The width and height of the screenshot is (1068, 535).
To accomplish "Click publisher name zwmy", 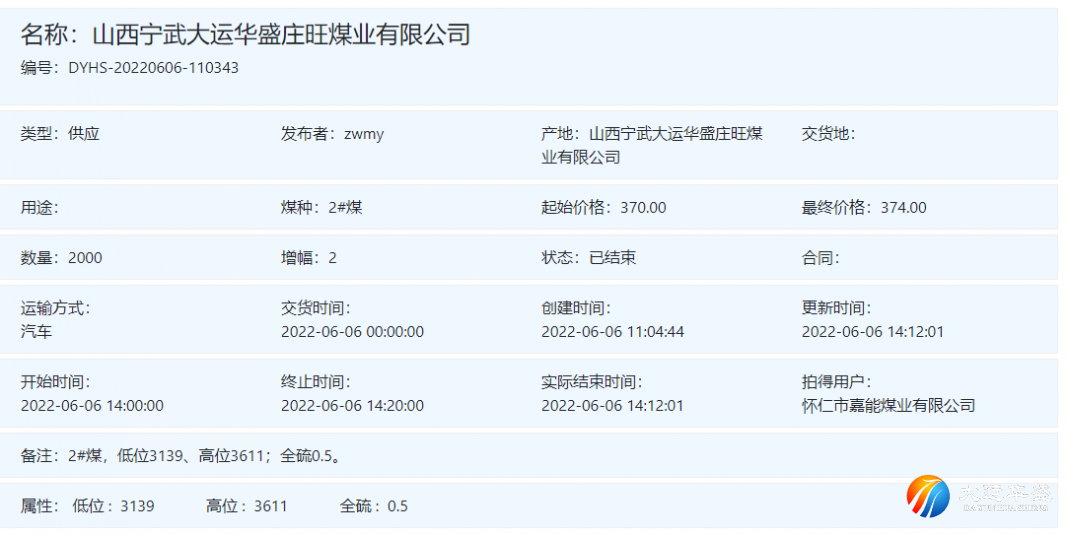I will pyautogui.click(x=363, y=134).
